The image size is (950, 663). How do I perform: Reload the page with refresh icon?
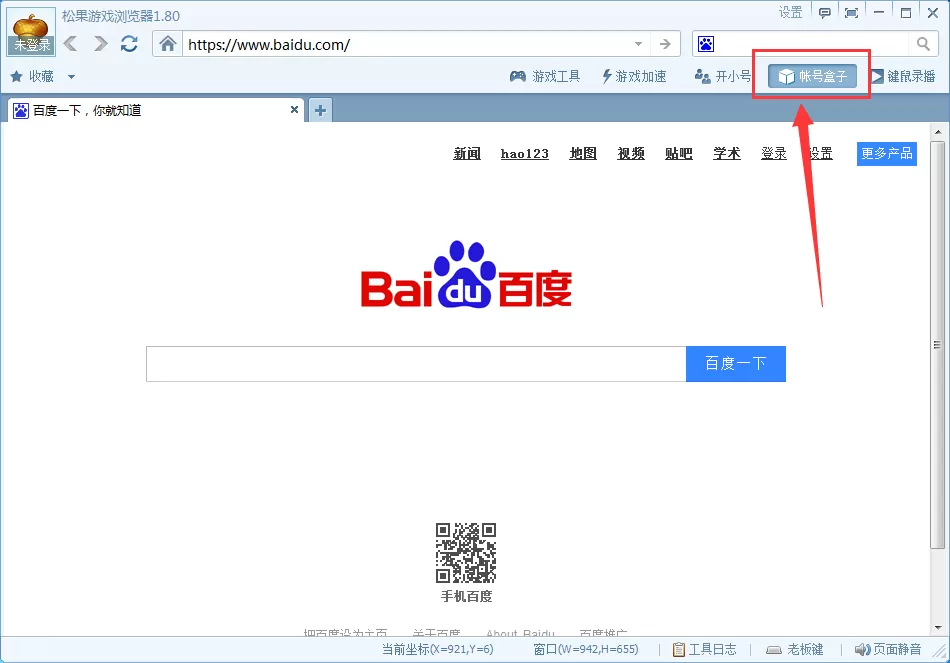coord(129,44)
